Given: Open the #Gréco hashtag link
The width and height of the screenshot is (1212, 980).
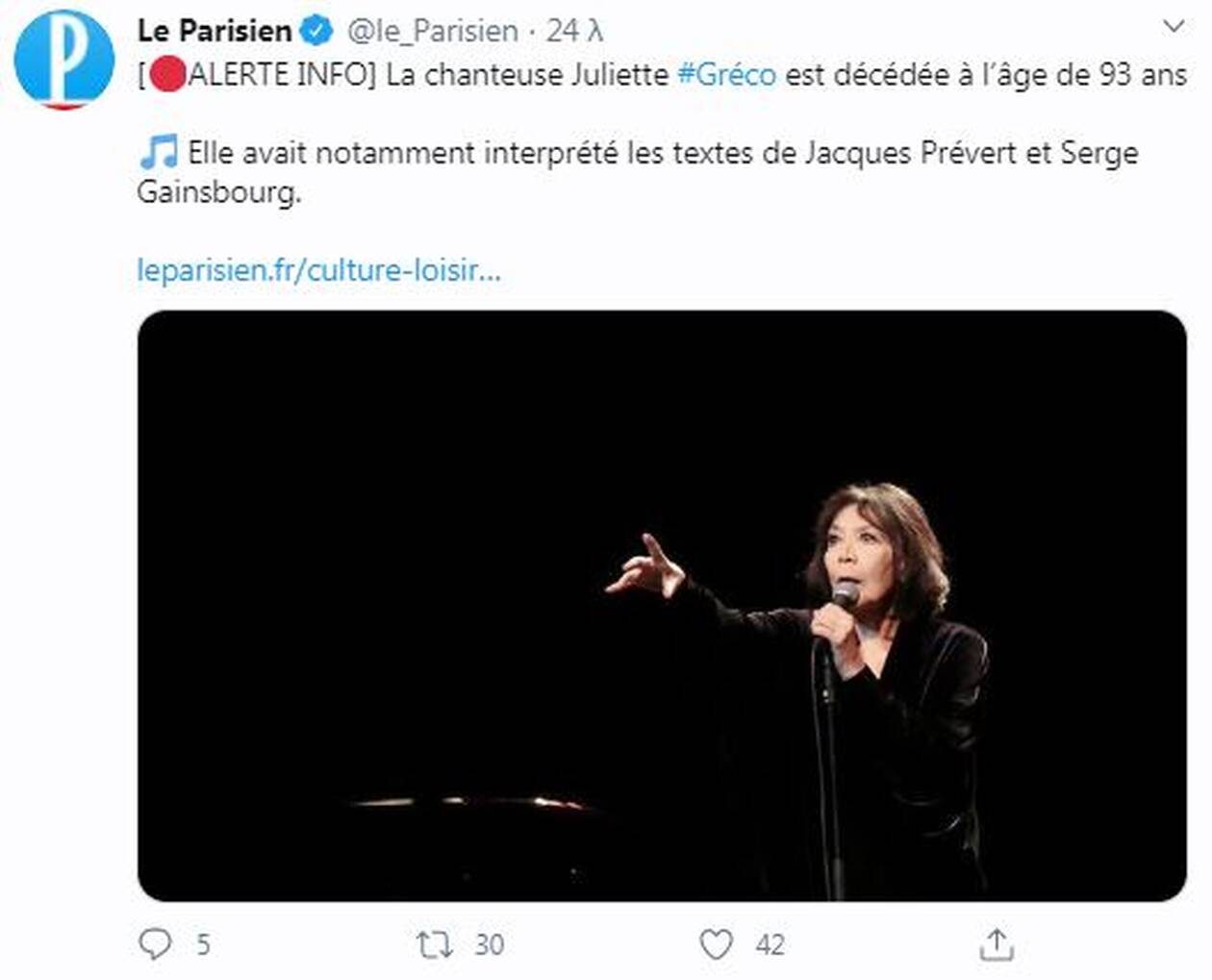Looking at the screenshot, I should pos(727,74).
